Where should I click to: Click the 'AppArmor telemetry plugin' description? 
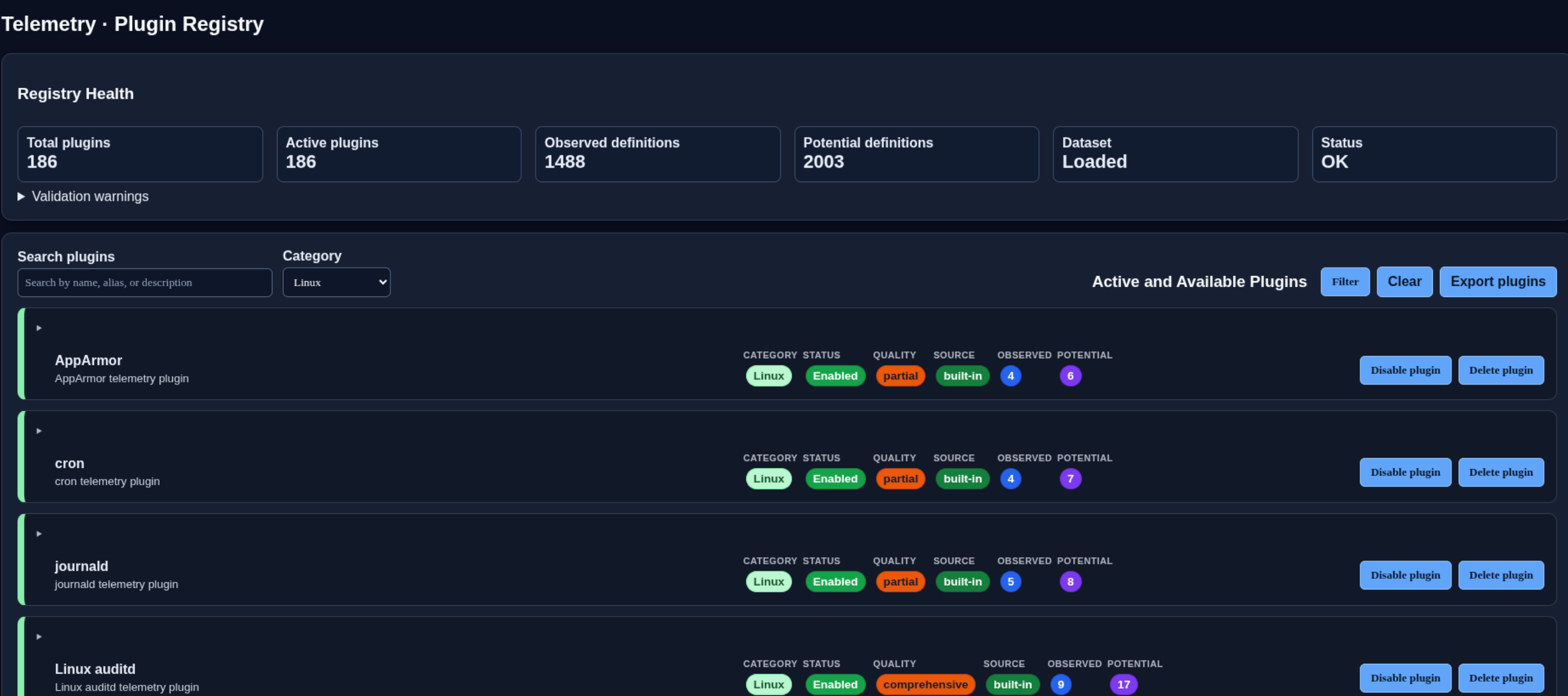pos(122,378)
